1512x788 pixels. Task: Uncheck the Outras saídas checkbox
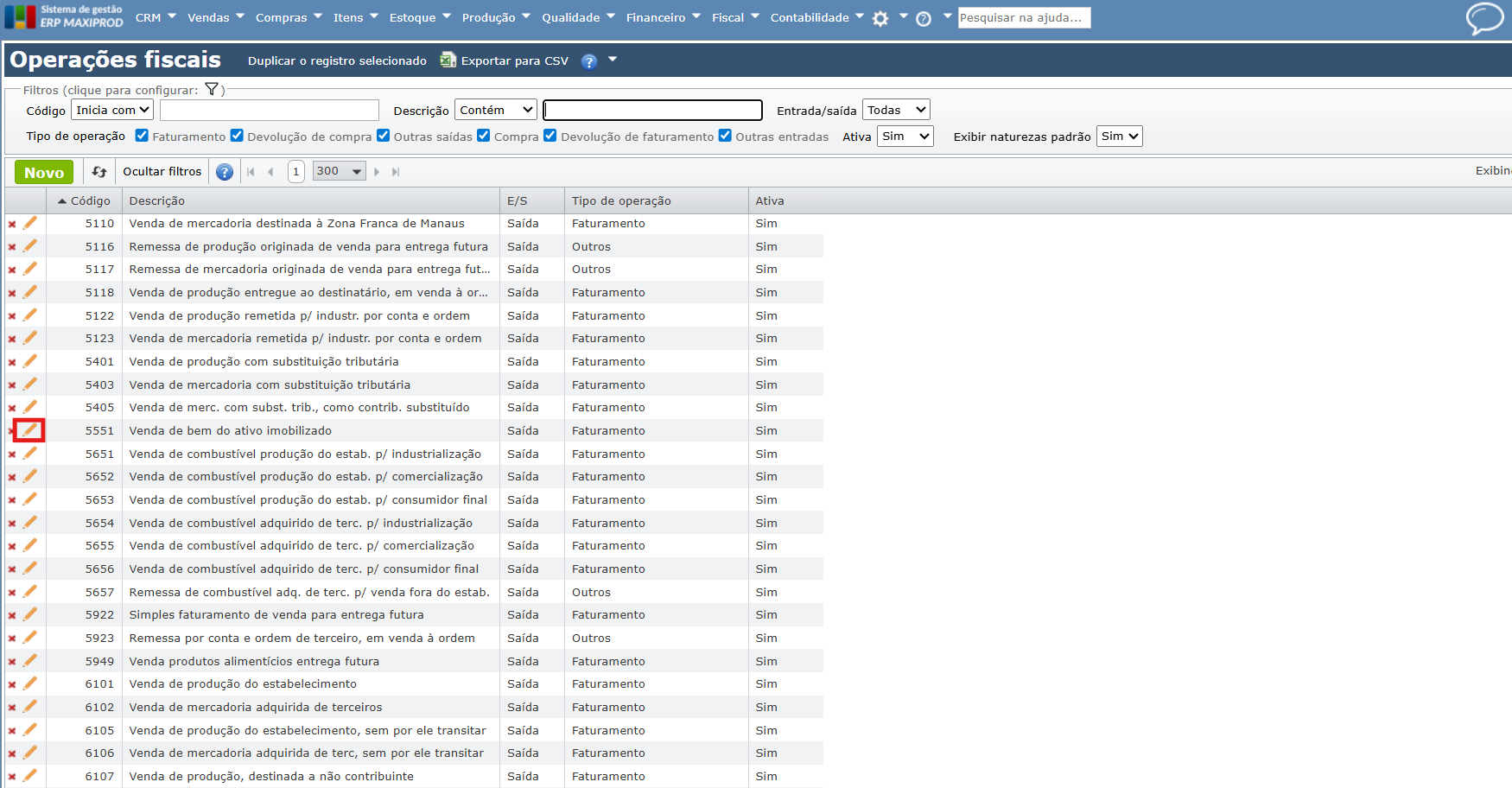(384, 136)
